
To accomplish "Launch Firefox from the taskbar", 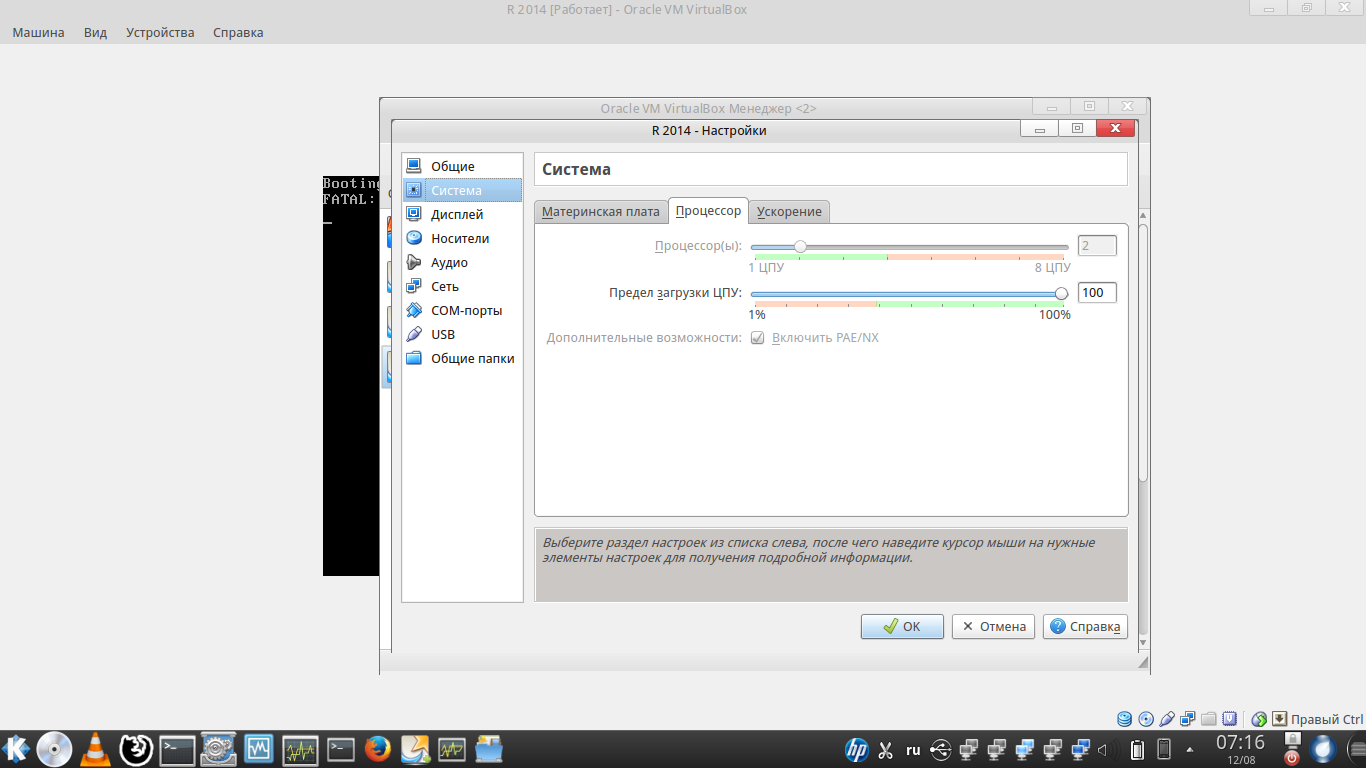I will 377,748.
